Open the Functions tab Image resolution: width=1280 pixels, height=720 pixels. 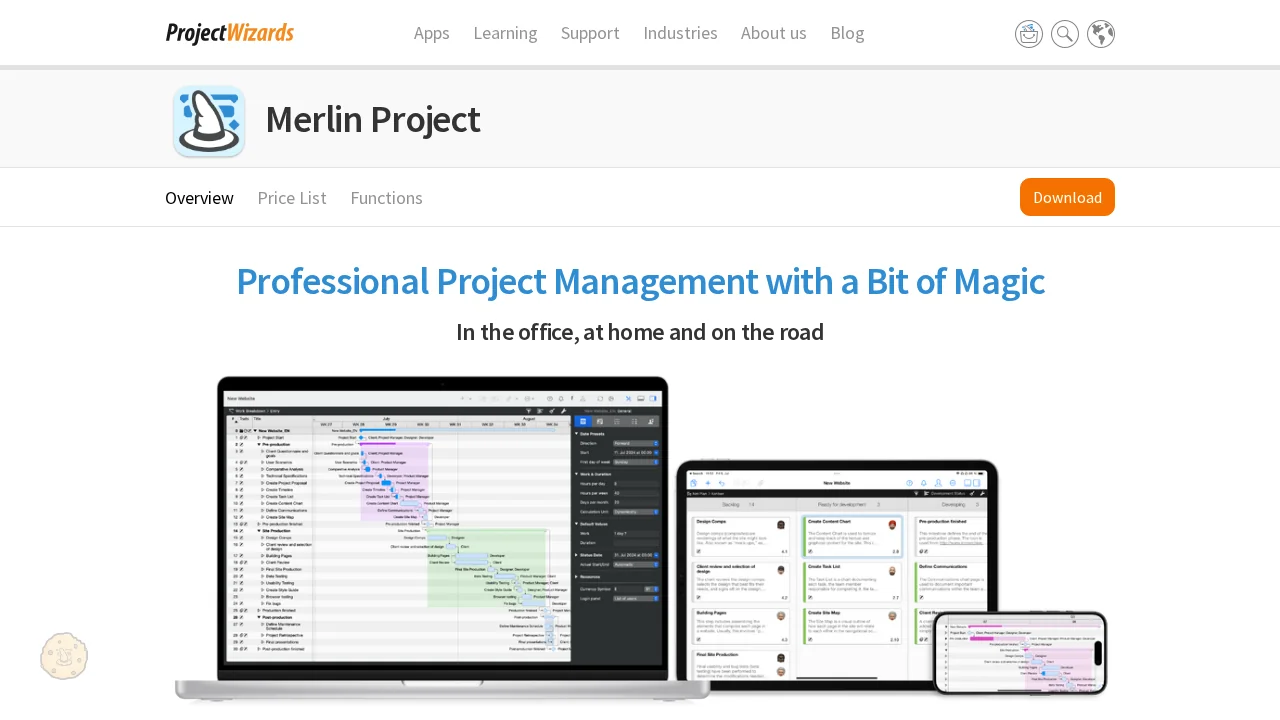[x=386, y=197]
